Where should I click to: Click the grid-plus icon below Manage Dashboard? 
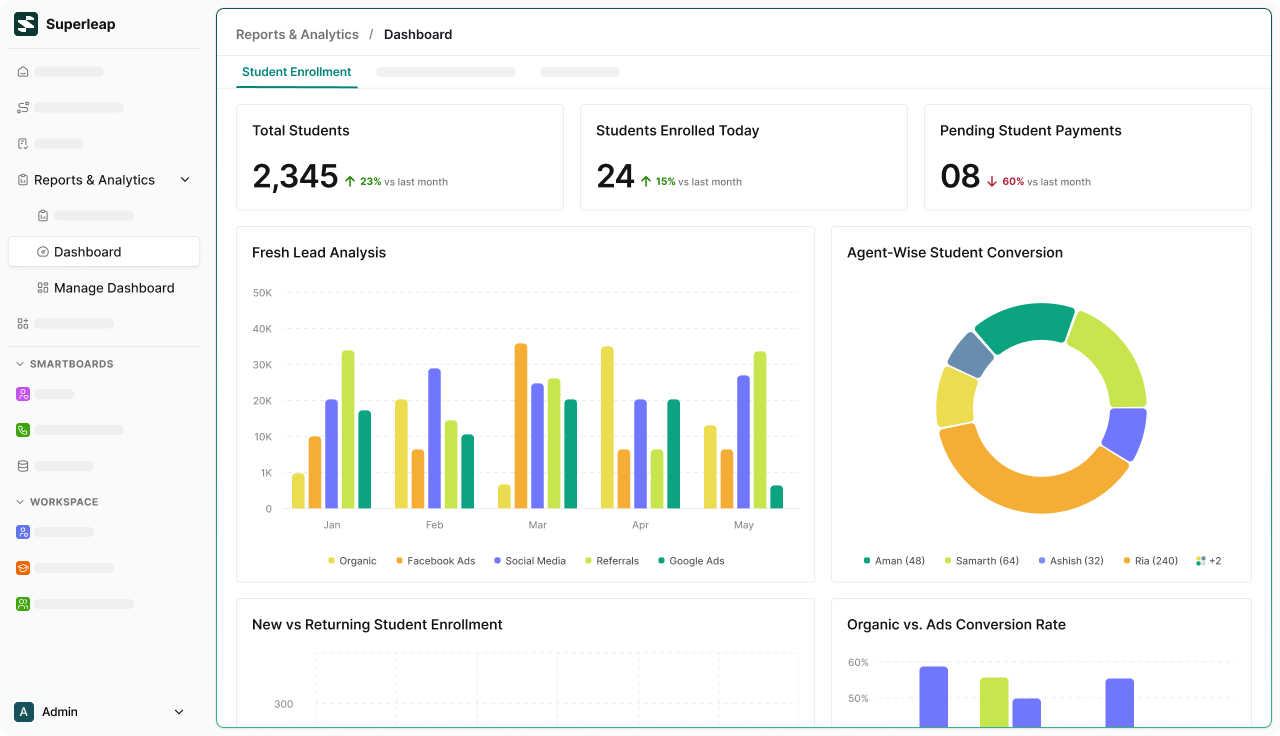pos(23,324)
